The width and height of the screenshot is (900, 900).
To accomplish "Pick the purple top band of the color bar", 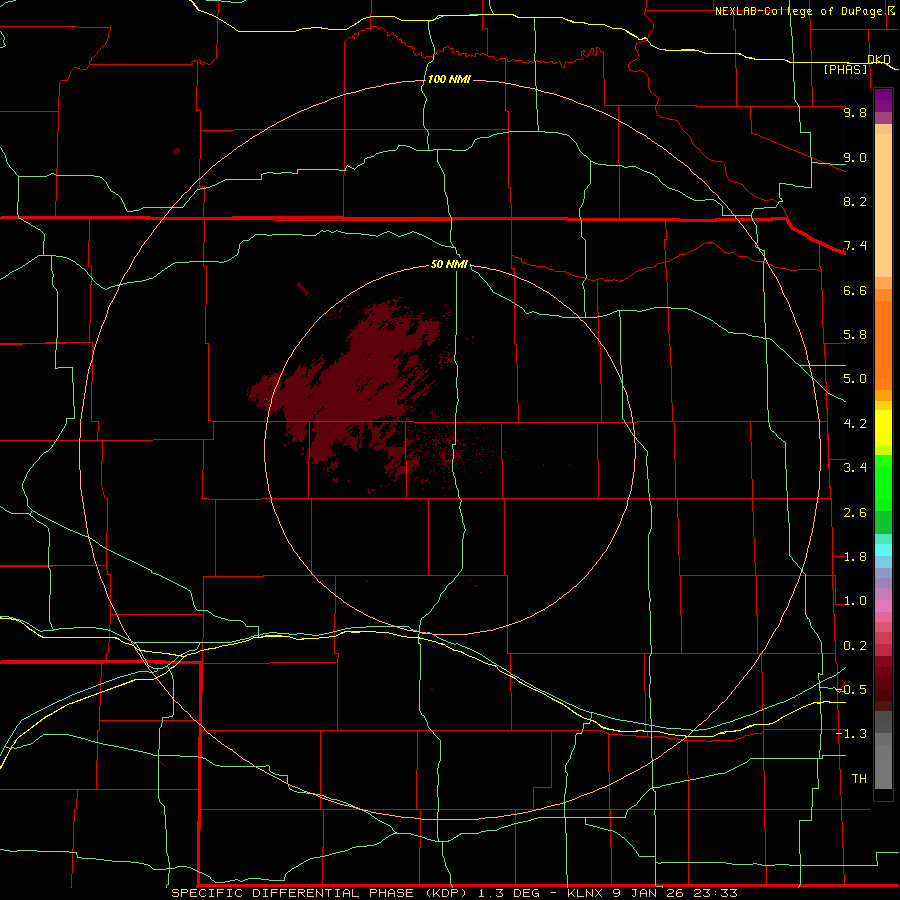I will point(883,100).
